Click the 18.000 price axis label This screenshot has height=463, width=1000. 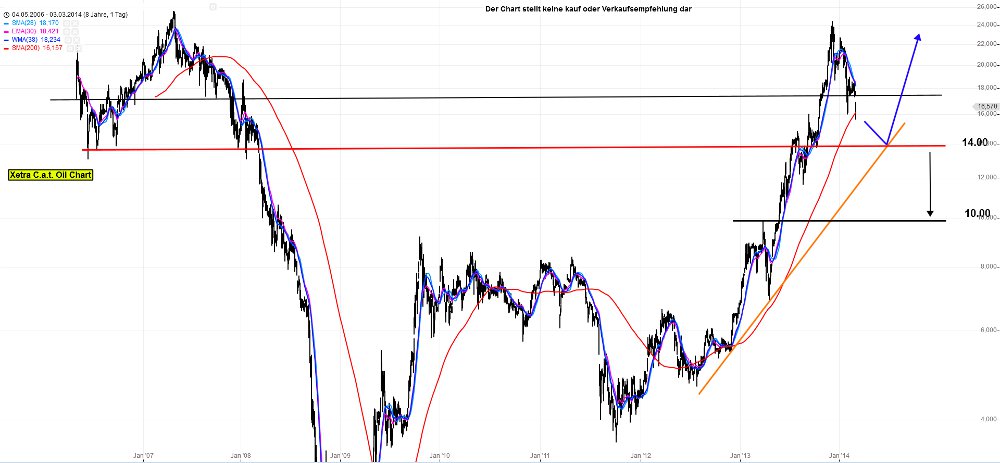(x=988, y=88)
